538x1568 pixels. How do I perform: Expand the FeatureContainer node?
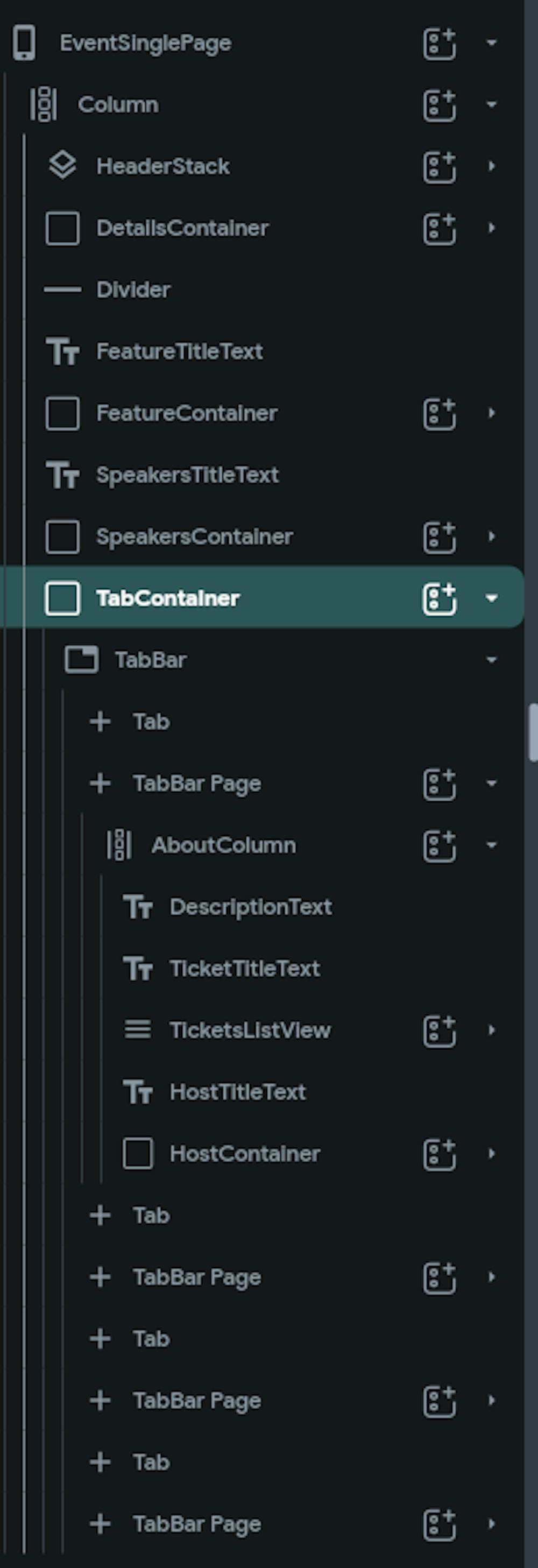[x=492, y=413]
